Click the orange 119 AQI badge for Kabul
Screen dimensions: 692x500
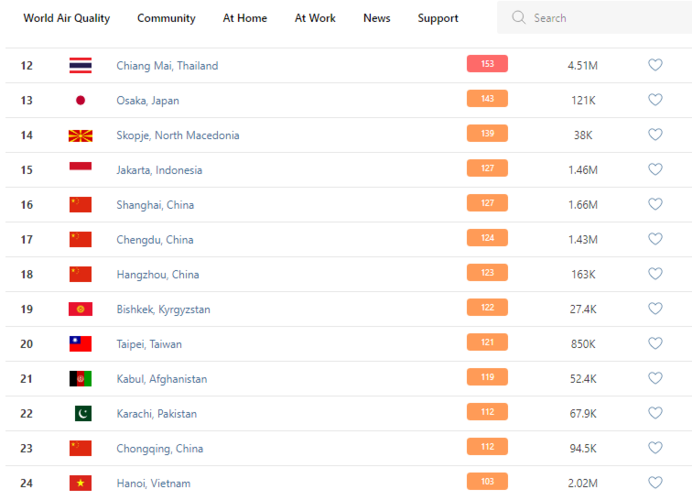pos(487,378)
